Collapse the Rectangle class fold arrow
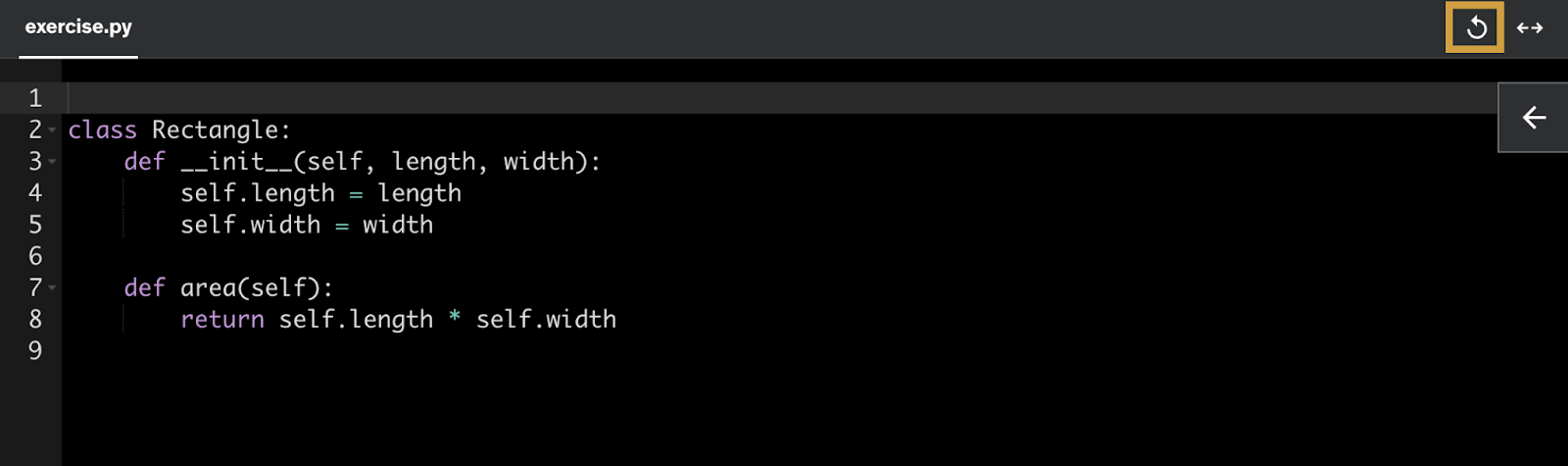1568x466 pixels. (x=52, y=130)
